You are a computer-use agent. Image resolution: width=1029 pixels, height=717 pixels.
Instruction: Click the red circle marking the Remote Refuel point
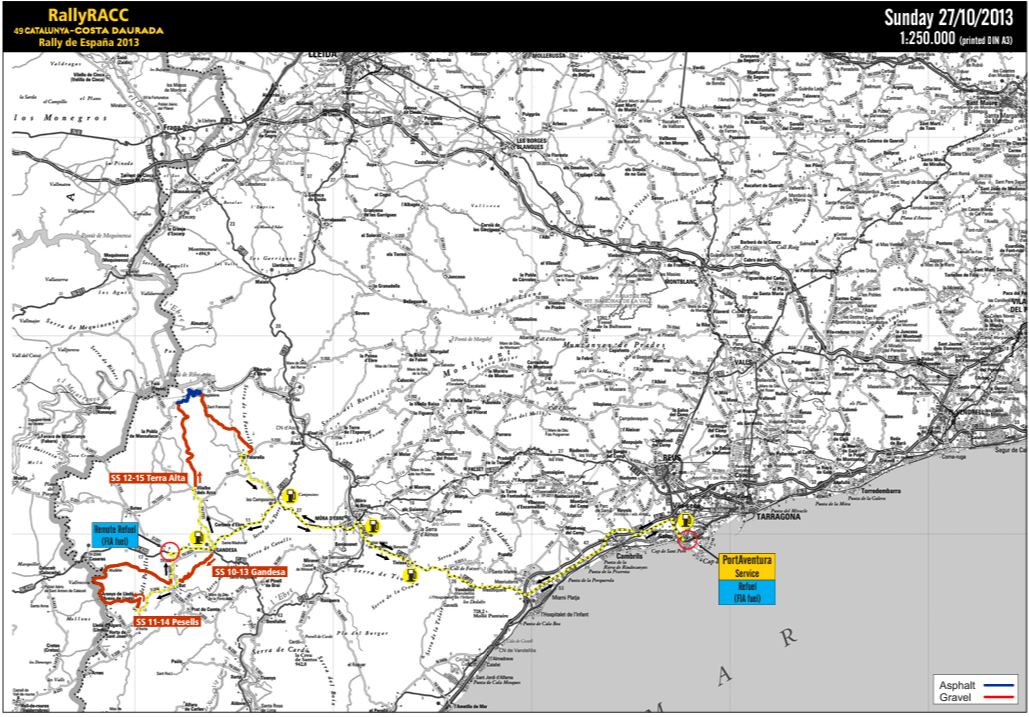169,550
